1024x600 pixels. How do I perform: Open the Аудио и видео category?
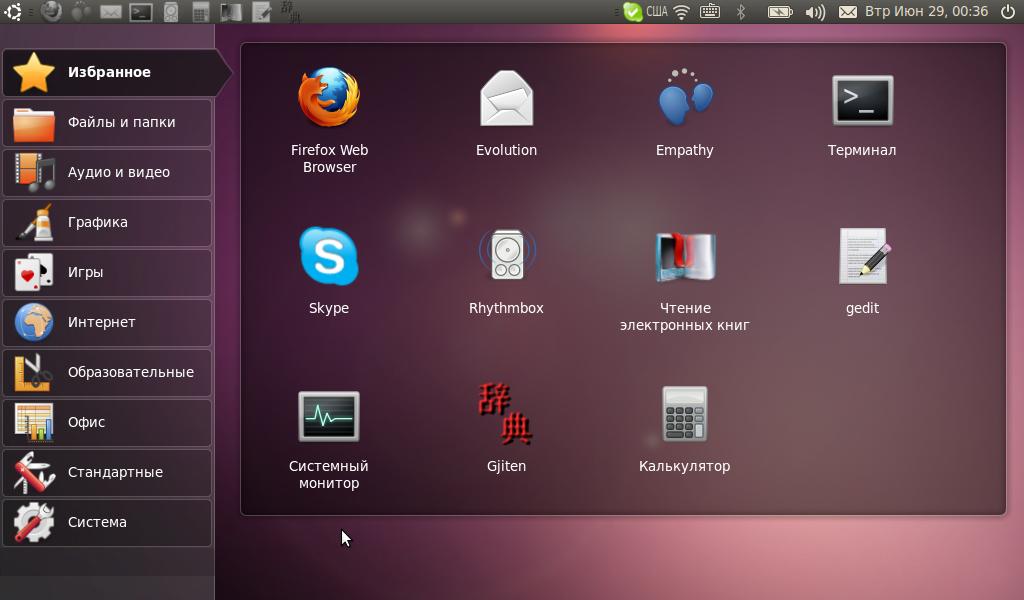pos(108,172)
